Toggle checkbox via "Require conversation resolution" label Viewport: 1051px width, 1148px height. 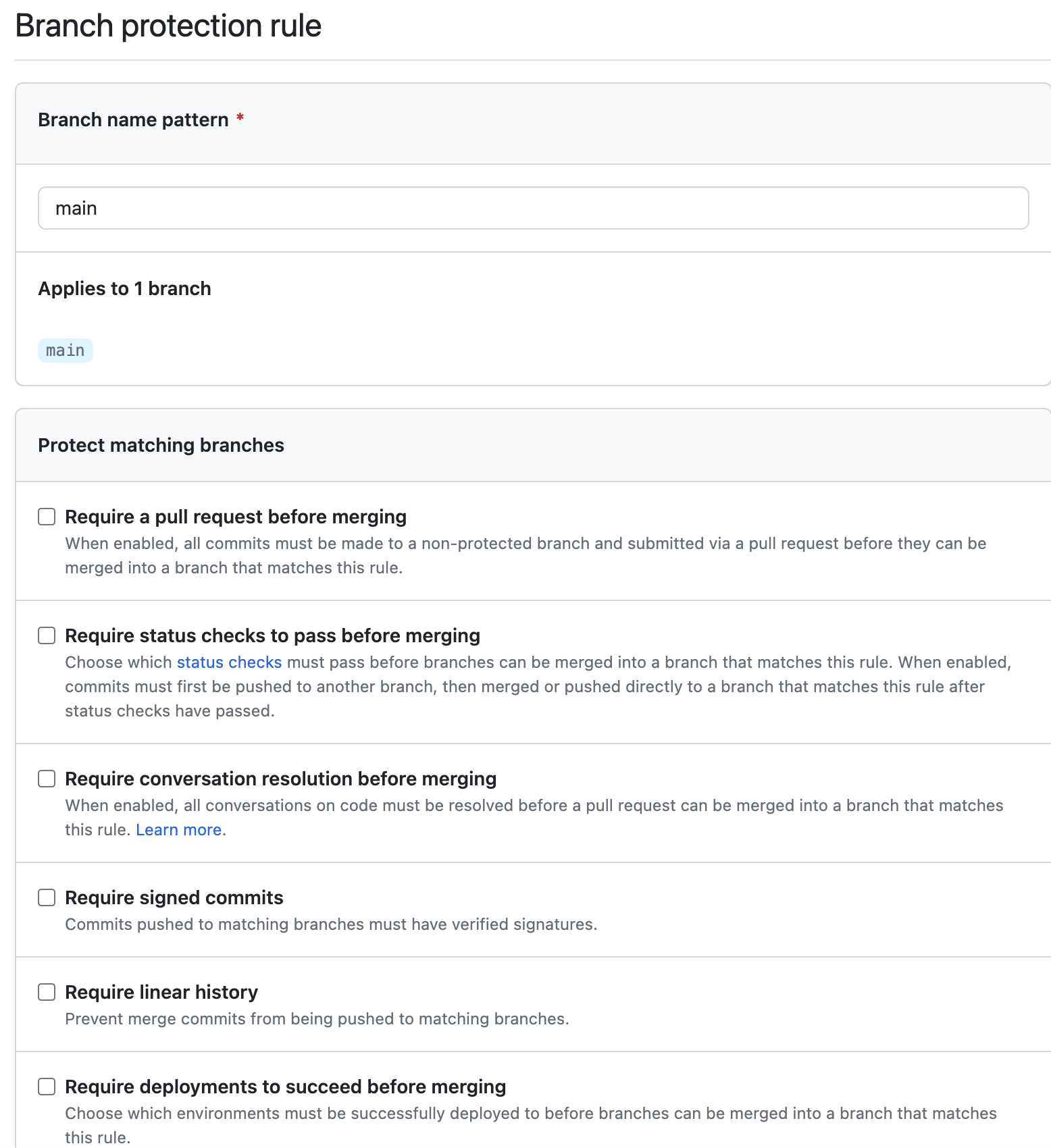280,779
